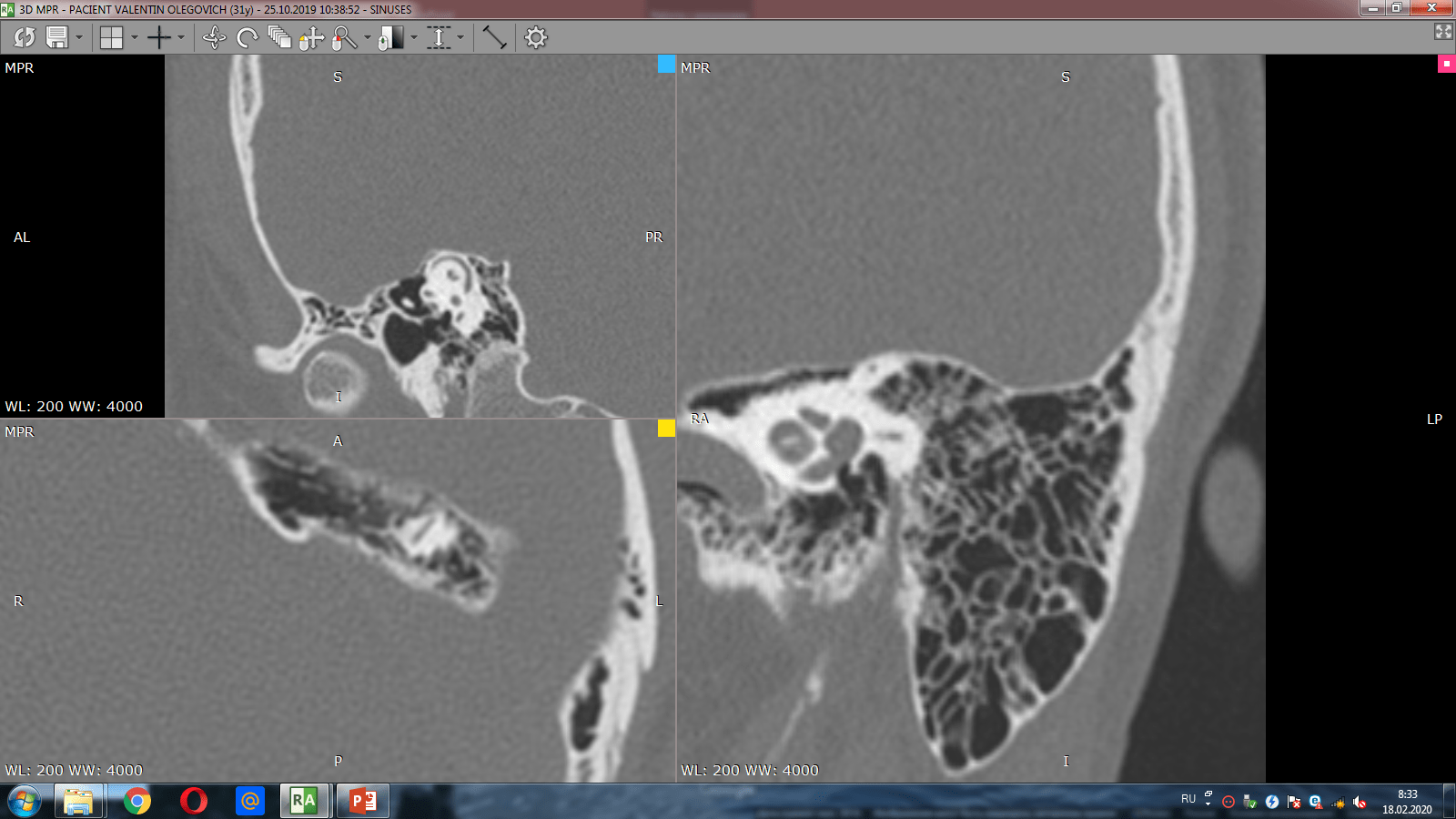This screenshot has height=819, width=1456.
Task: Select the magnifier zoom tool
Action: pos(344,37)
